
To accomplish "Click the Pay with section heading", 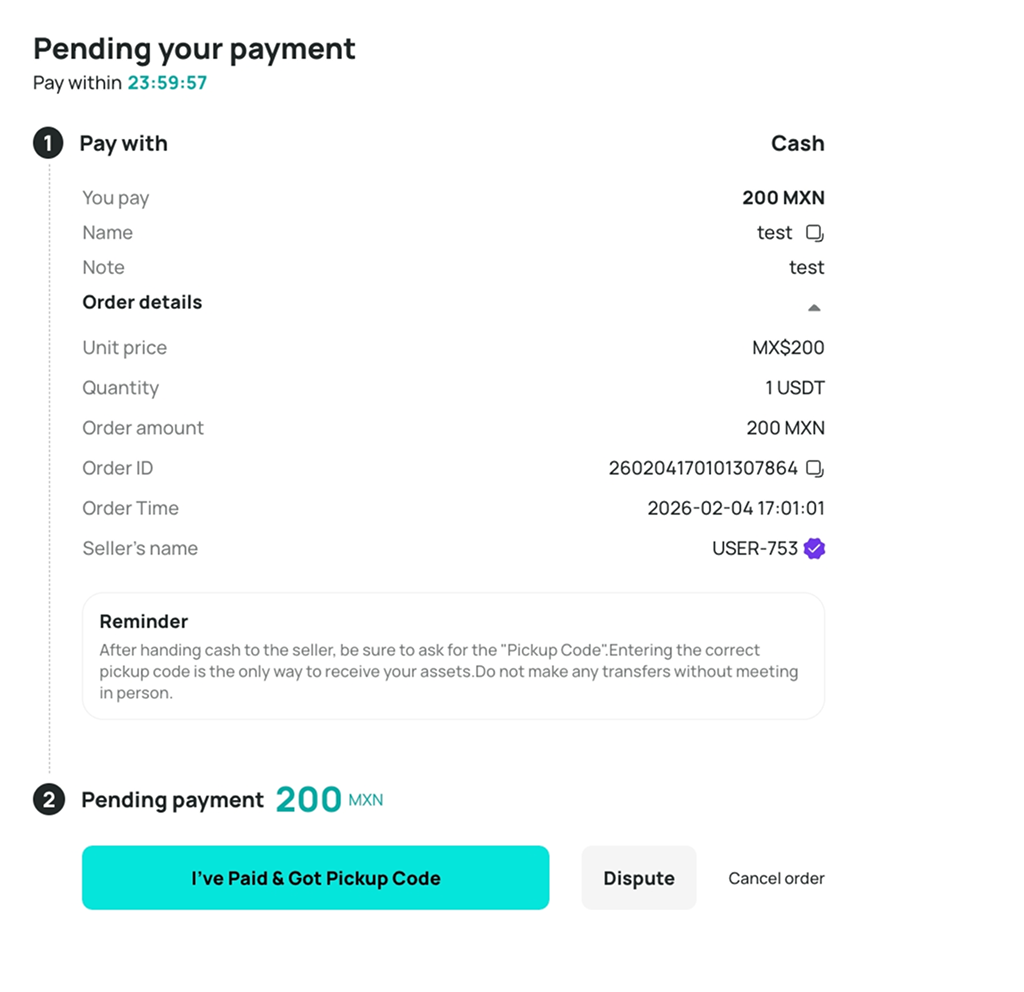I will (123, 144).
